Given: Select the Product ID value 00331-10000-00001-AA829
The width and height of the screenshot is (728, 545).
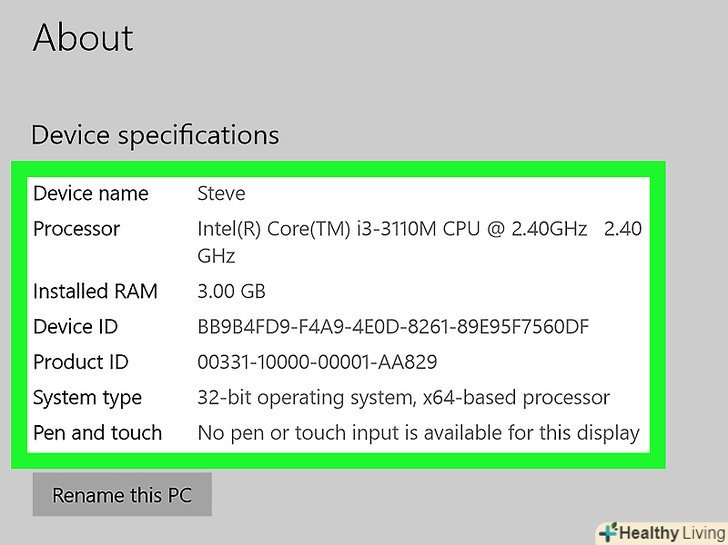Looking at the screenshot, I should 317,362.
